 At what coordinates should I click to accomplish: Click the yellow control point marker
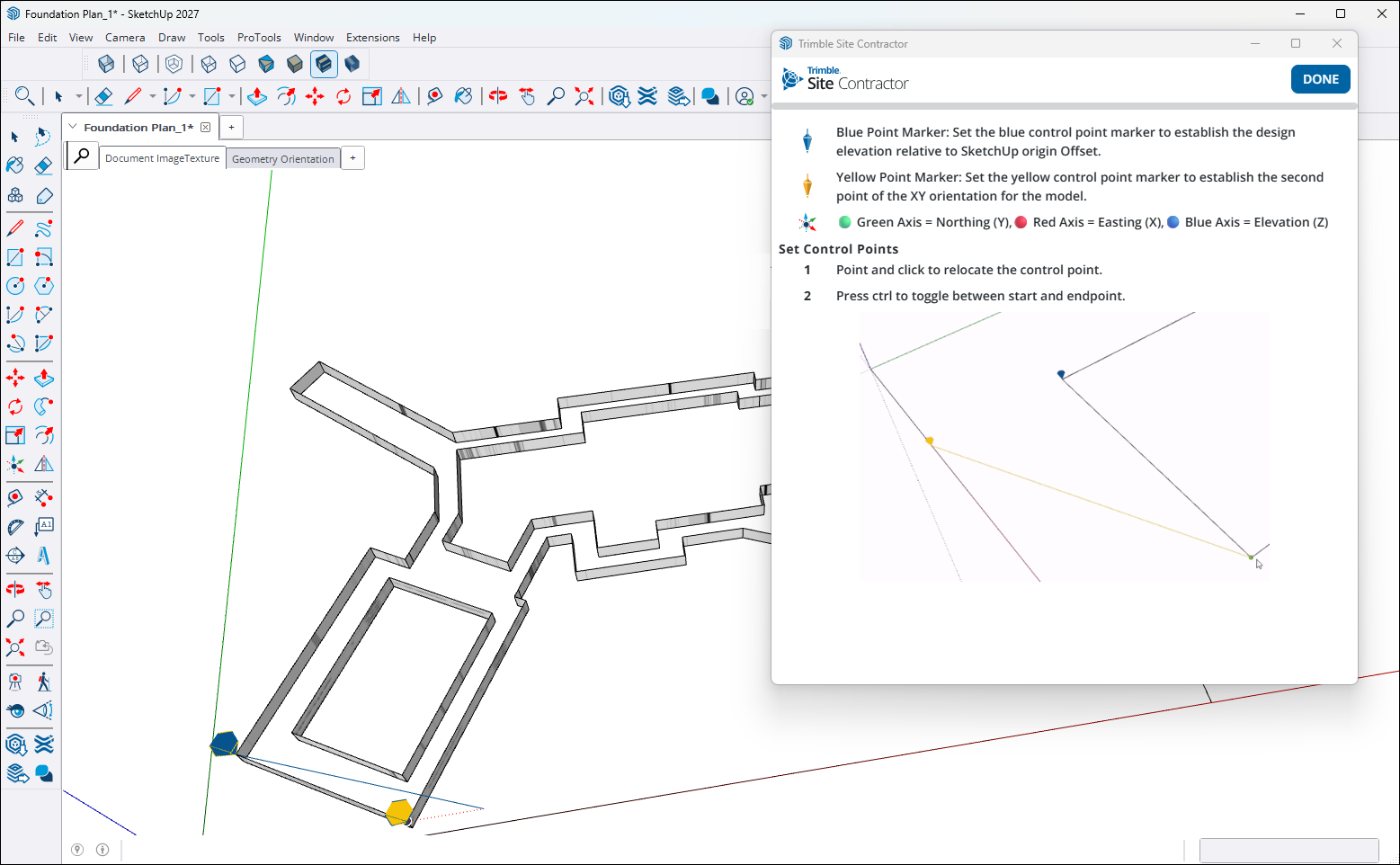(x=399, y=812)
